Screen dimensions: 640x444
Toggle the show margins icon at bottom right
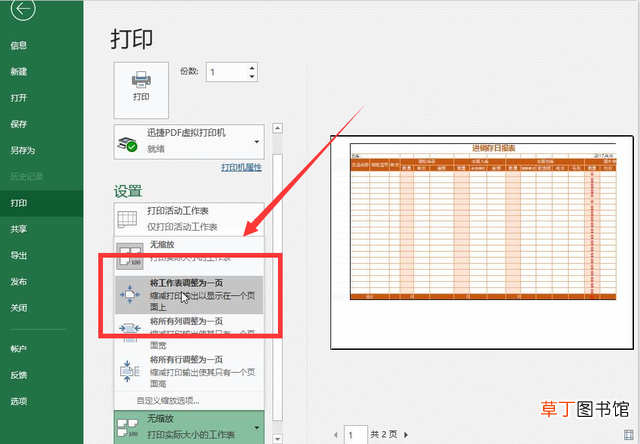(628, 435)
